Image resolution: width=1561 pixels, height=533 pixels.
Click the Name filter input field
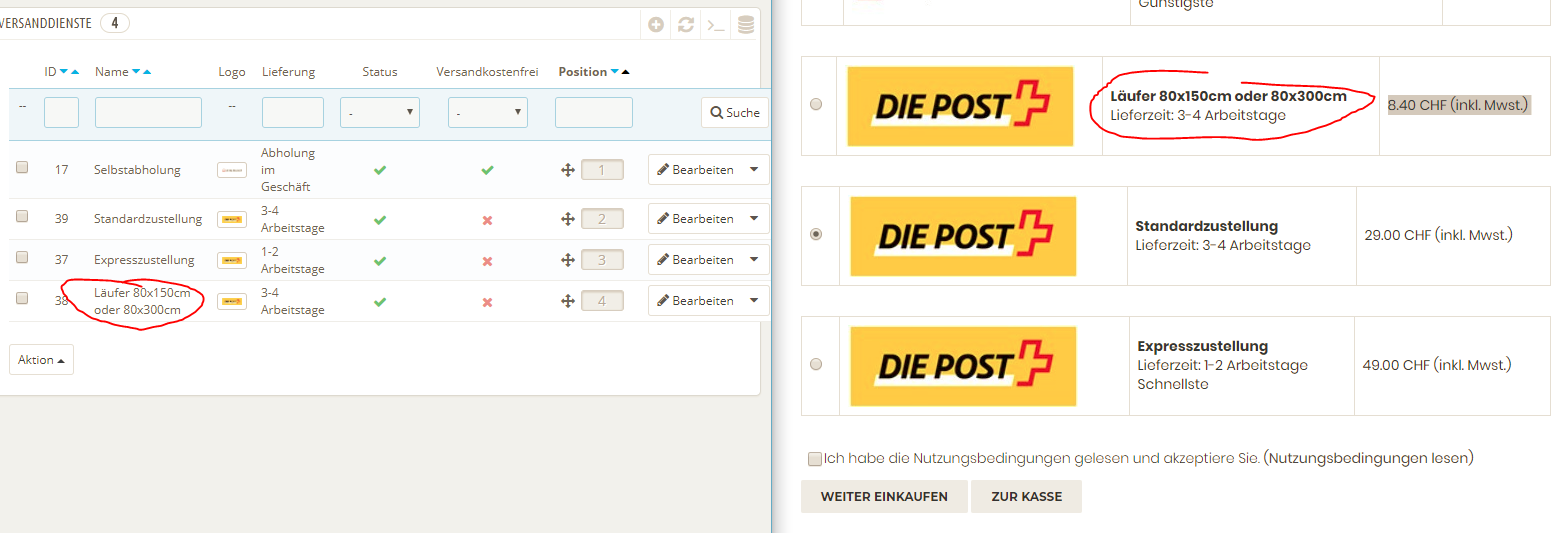(148, 113)
